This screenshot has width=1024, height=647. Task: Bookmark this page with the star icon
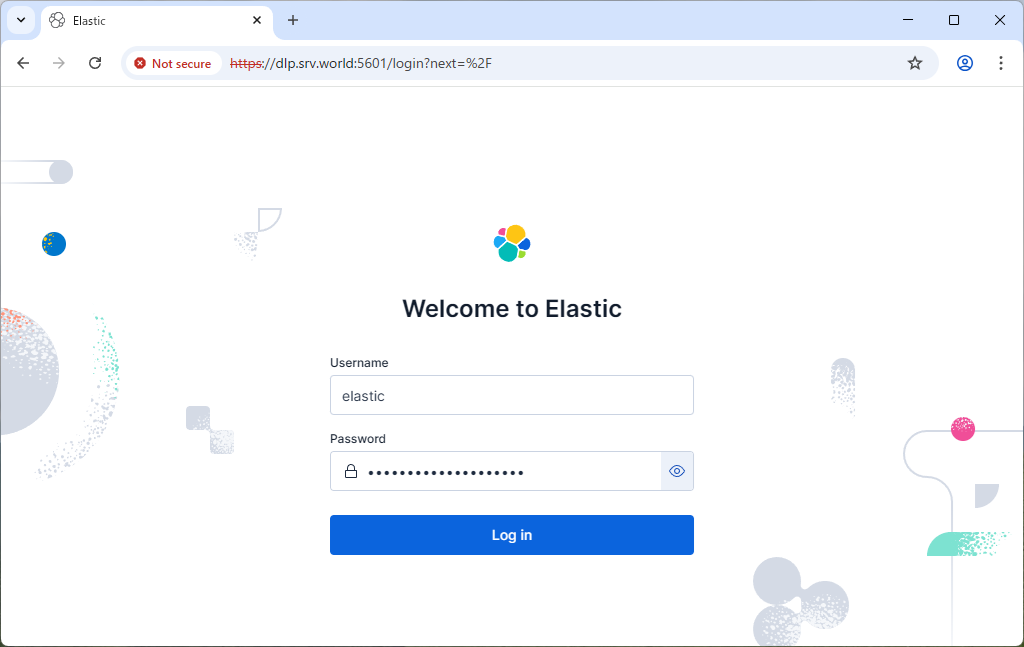[x=915, y=63]
